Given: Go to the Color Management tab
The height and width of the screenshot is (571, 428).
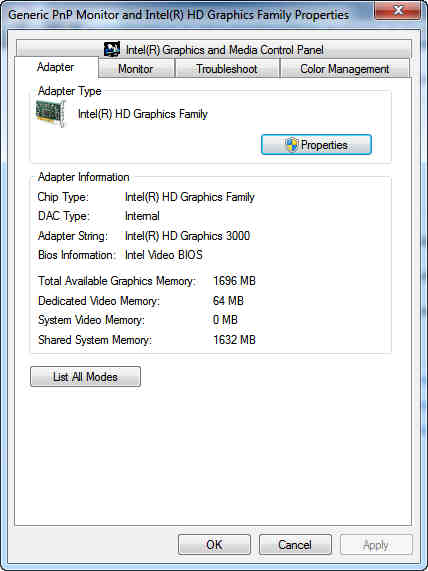Looking at the screenshot, I should click(345, 69).
